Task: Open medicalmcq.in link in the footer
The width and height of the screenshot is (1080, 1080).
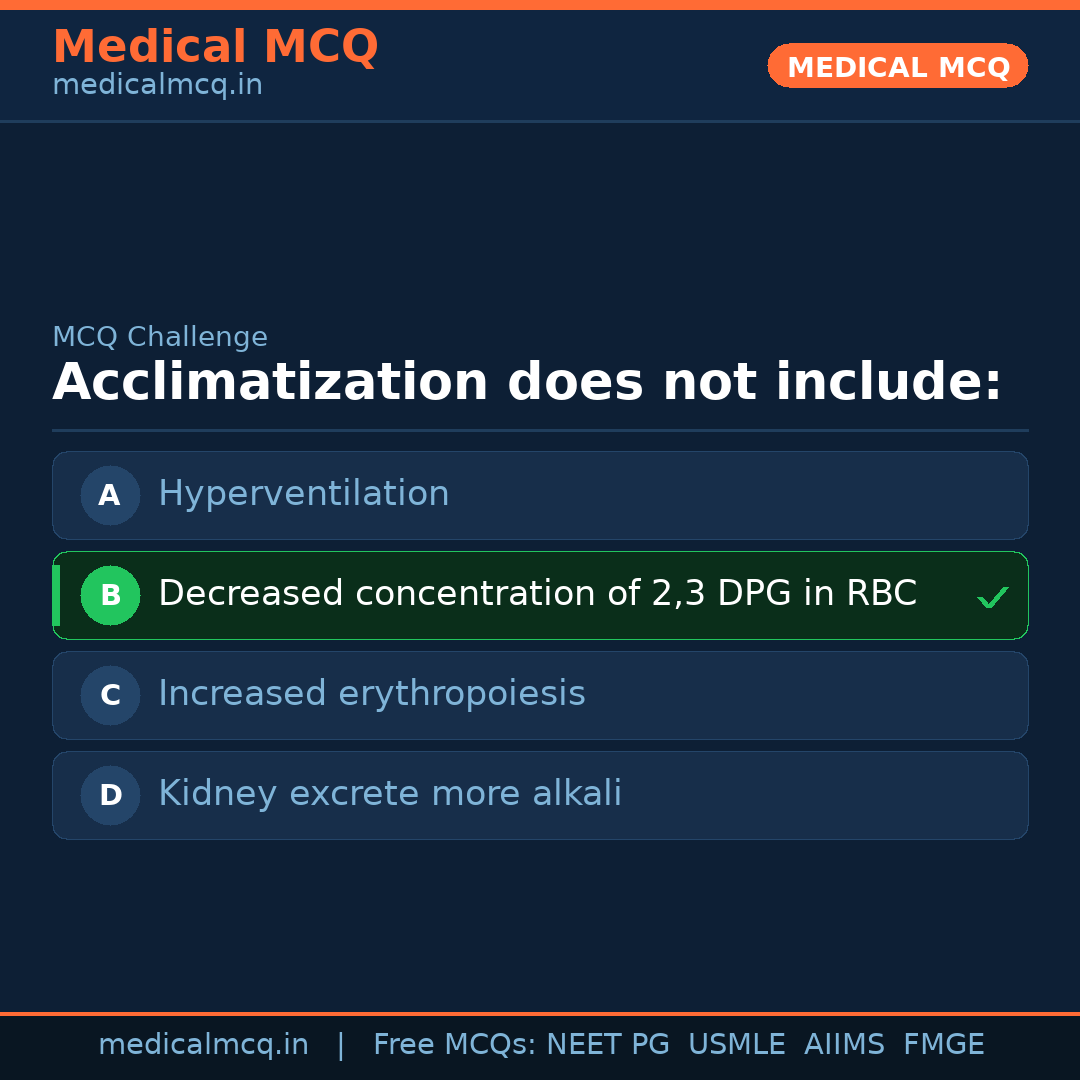Action: click(x=203, y=1045)
